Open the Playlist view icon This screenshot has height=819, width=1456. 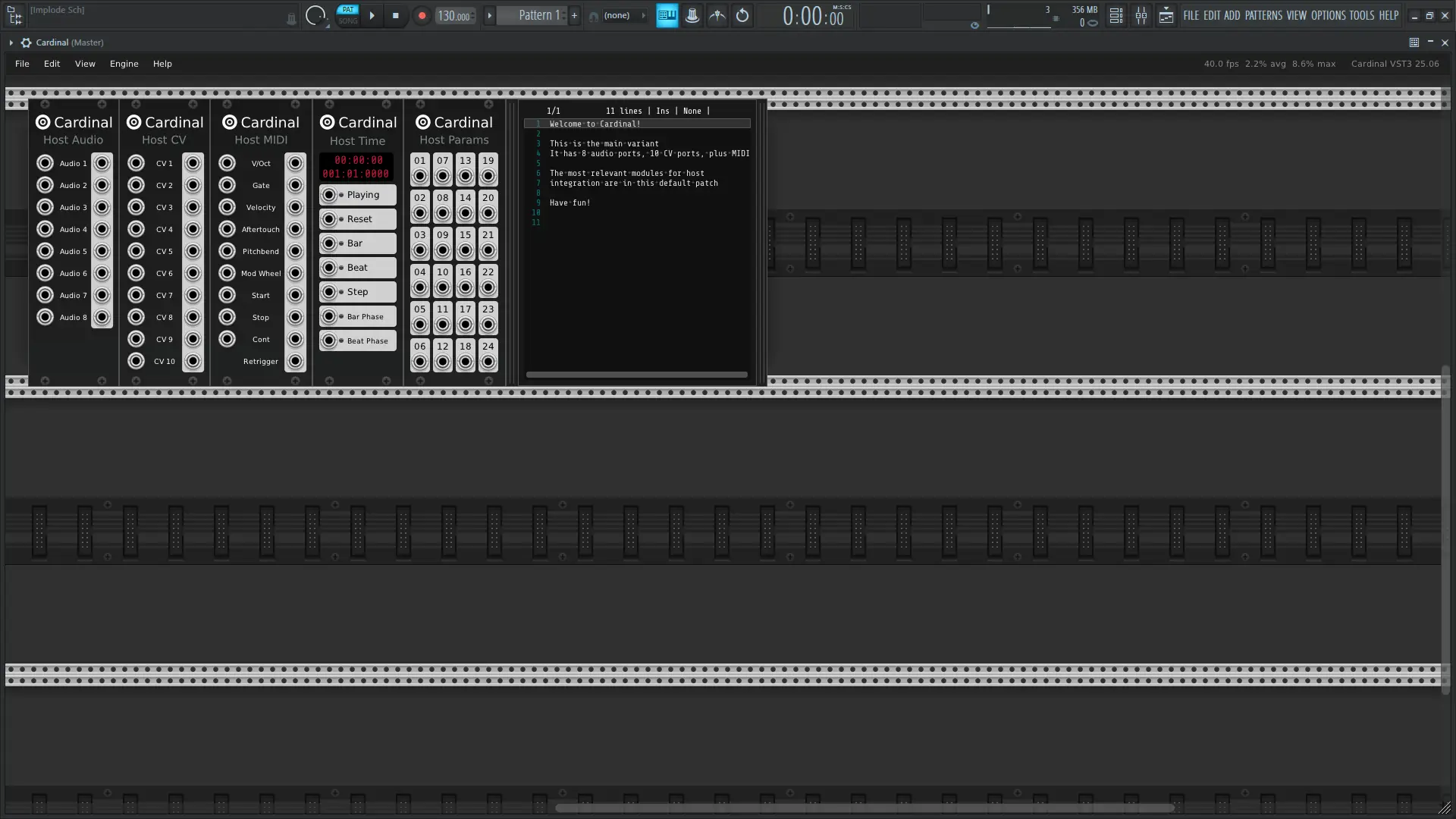[1167, 15]
